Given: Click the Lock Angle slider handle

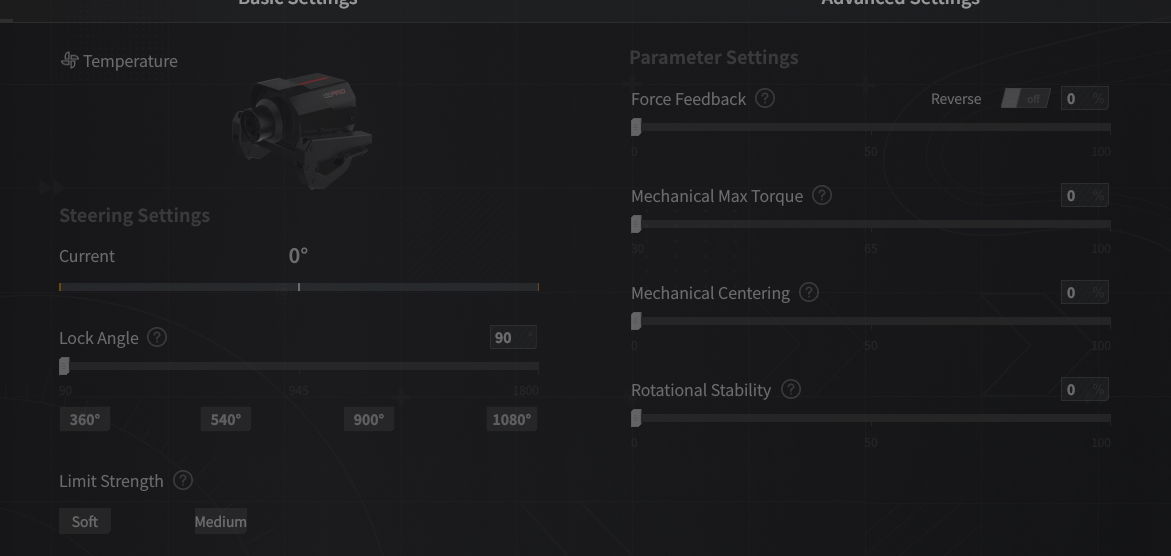Looking at the screenshot, I should [x=64, y=366].
